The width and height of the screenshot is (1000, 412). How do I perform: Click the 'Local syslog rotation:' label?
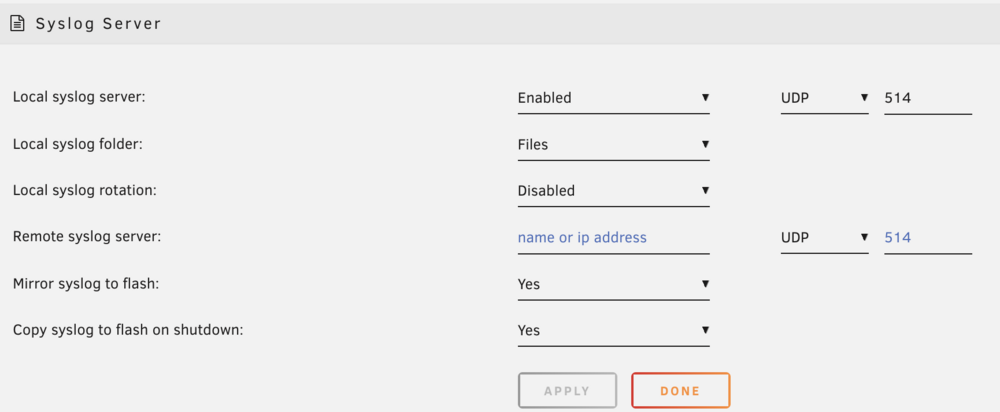coord(85,190)
